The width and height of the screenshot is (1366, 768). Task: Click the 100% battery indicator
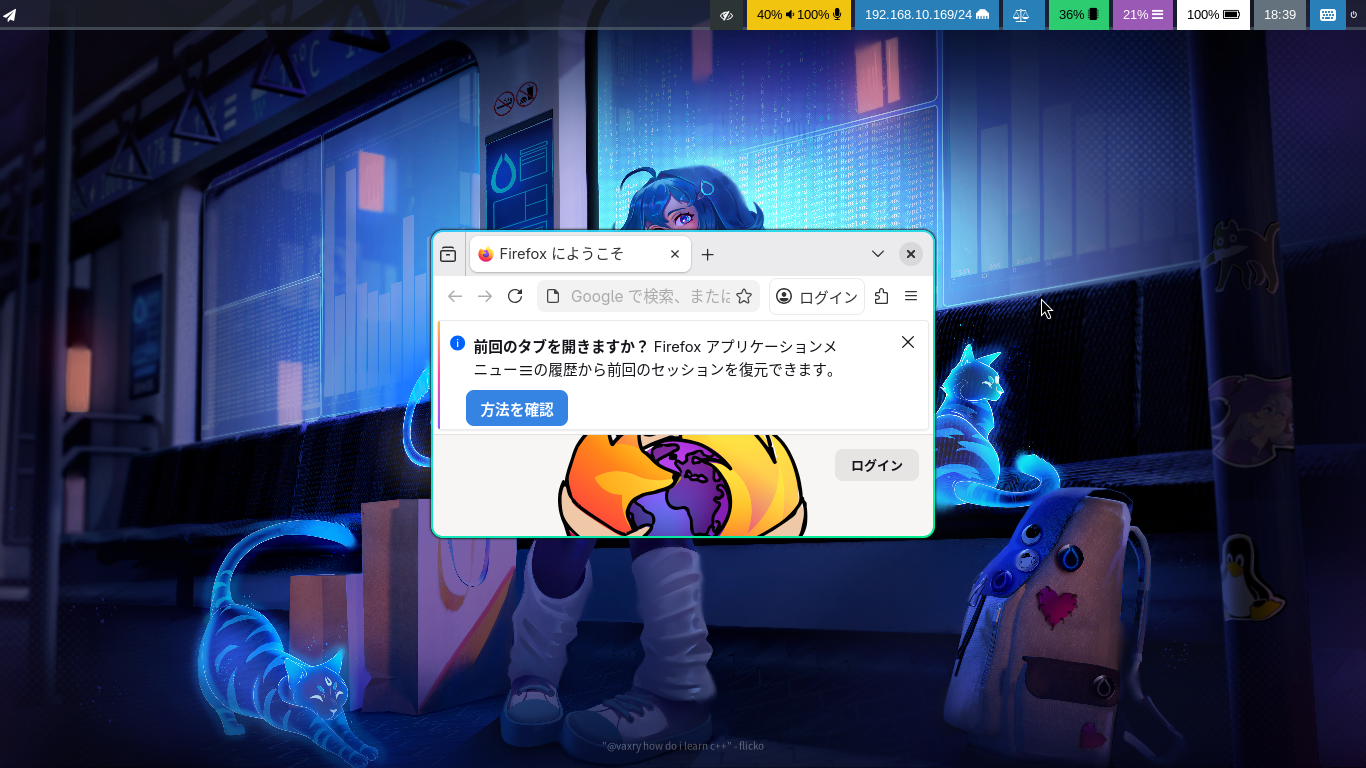coord(1213,15)
